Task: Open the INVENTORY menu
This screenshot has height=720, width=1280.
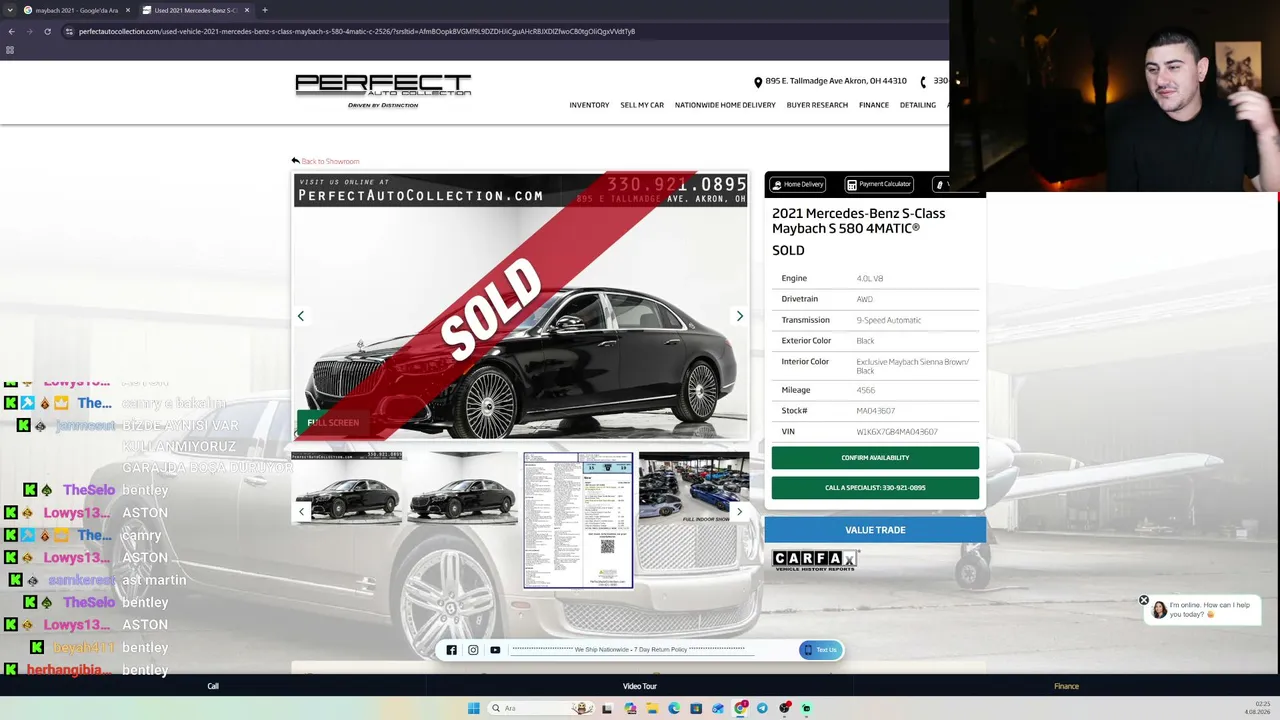Action: click(x=589, y=105)
